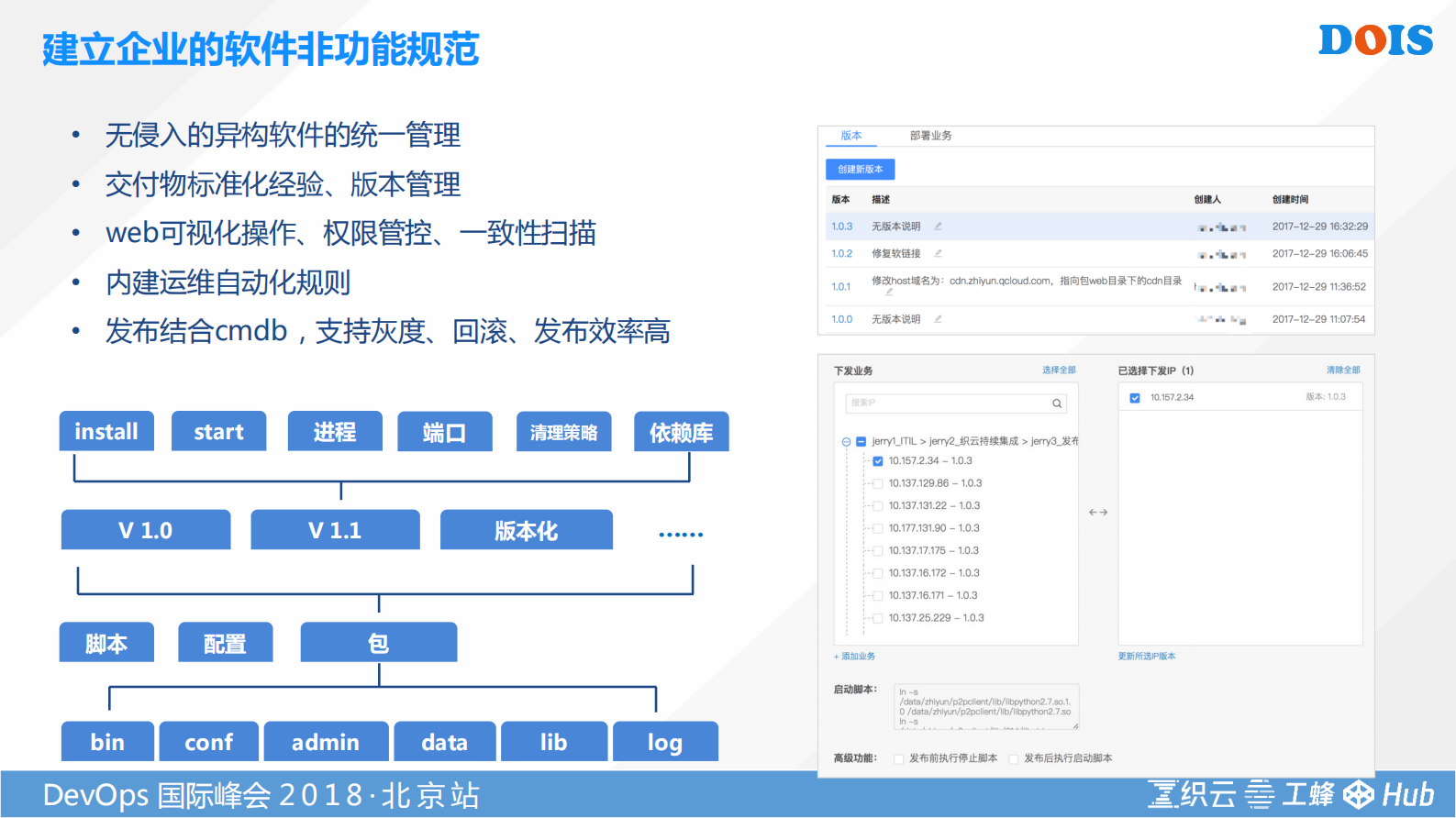Click the + 添加业务 link
Image resolution: width=1456 pixels, height=818 pixels.
click(x=854, y=657)
